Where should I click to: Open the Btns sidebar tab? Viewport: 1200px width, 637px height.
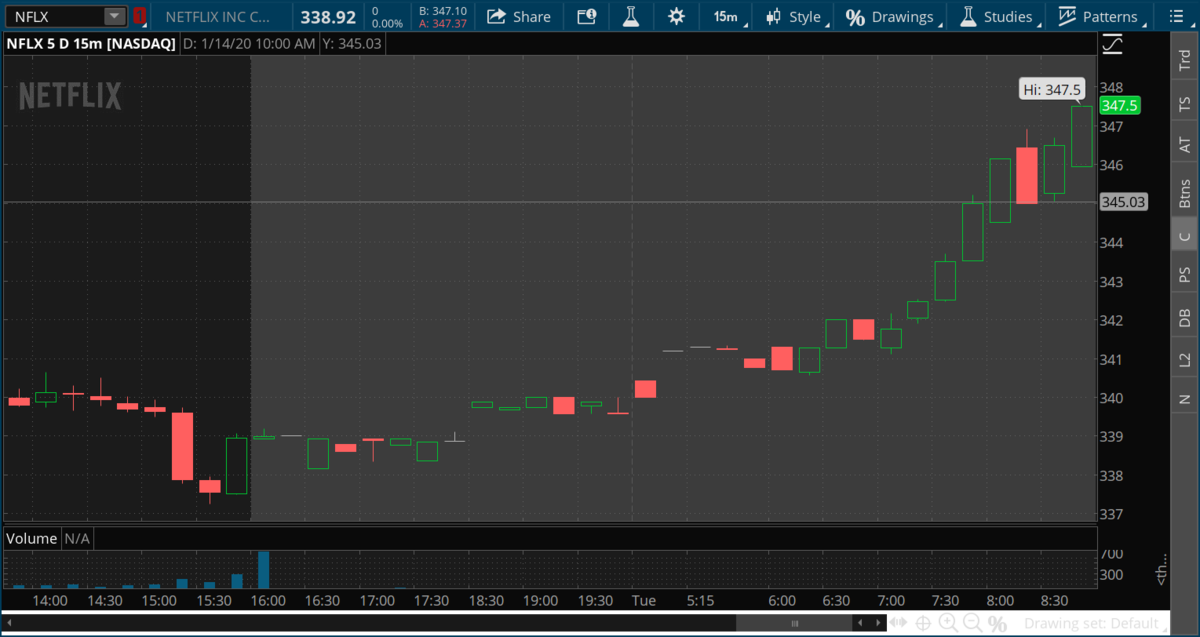[x=1185, y=192]
